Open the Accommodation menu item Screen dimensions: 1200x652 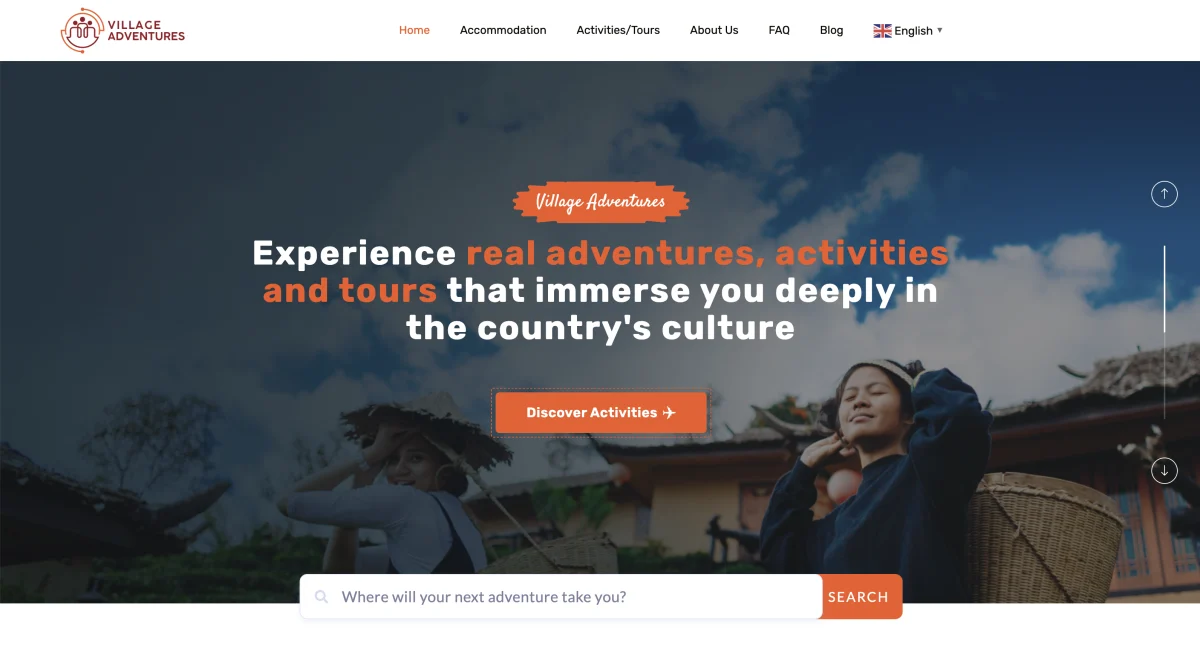click(503, 30)
